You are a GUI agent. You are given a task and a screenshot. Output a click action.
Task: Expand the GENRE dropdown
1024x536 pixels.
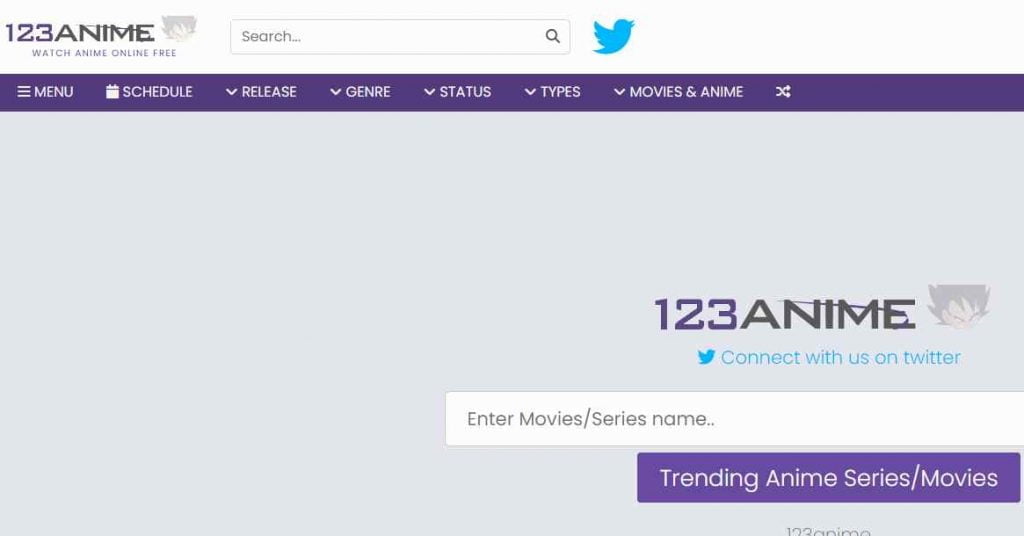[360, 92]
